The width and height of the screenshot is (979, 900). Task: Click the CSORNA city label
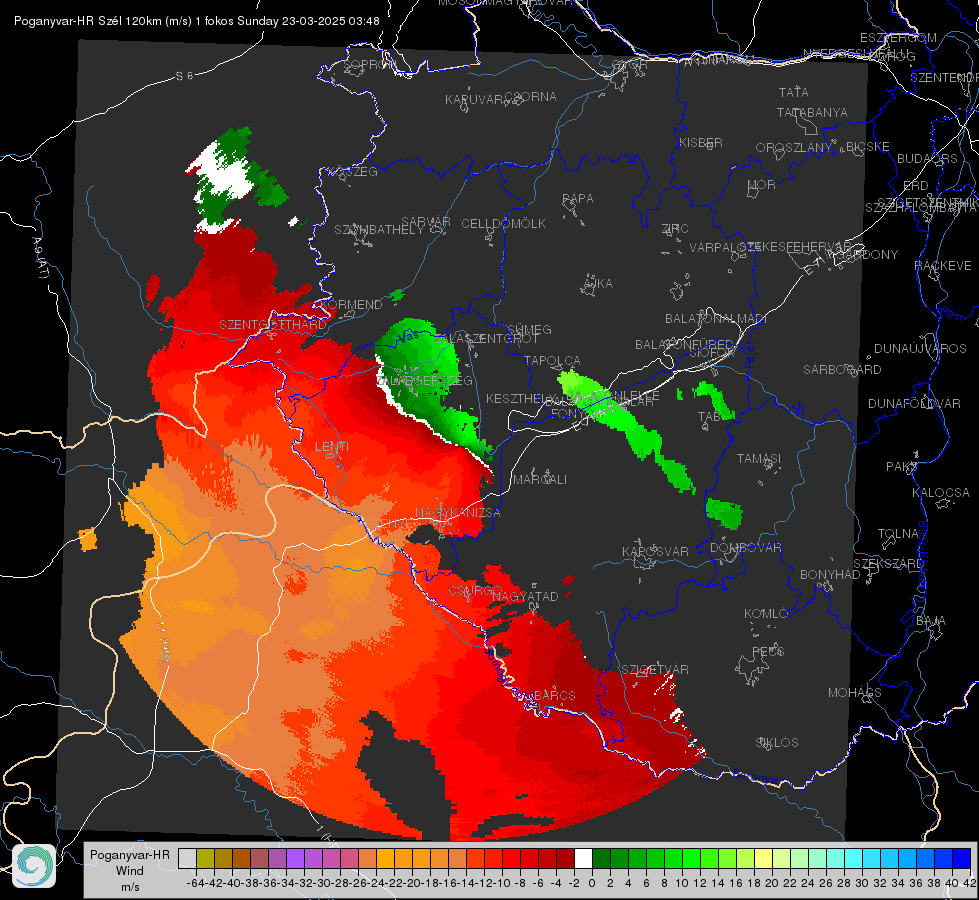click(x=531, y=97)
